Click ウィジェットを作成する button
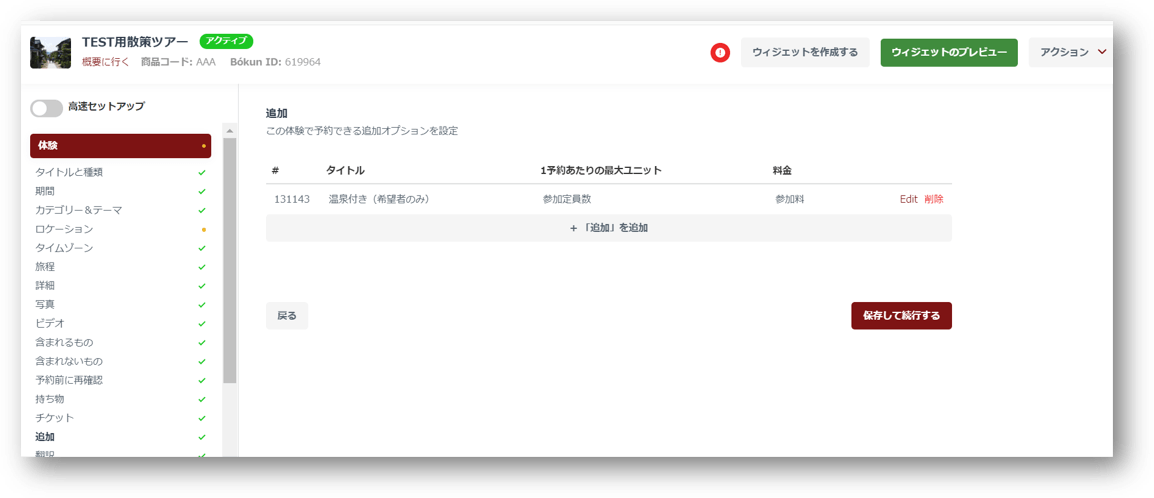This screenshot has height=498, width=1154. click(805, 52)
